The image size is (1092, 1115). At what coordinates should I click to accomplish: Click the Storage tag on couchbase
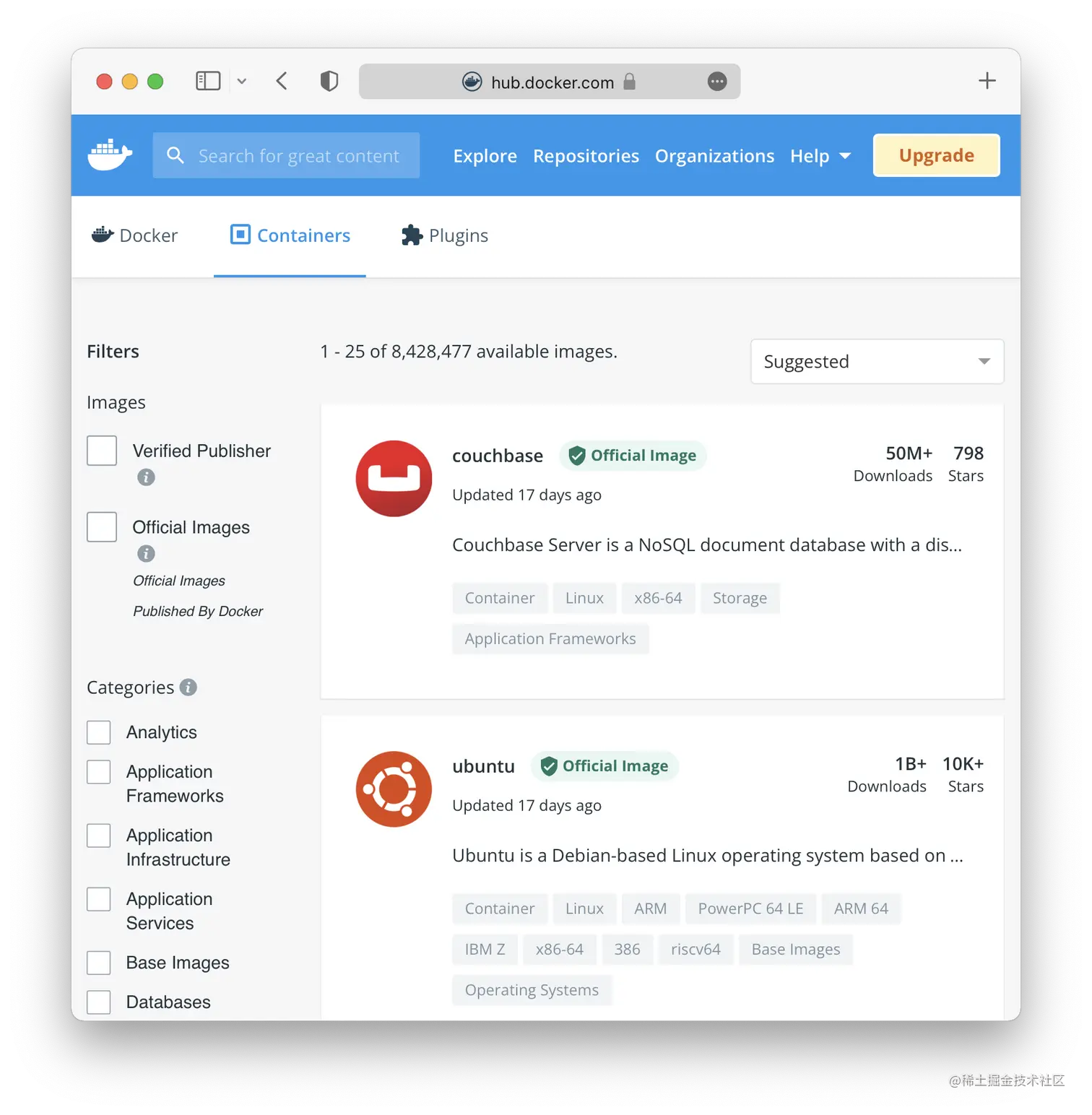(x=740, y=598)
